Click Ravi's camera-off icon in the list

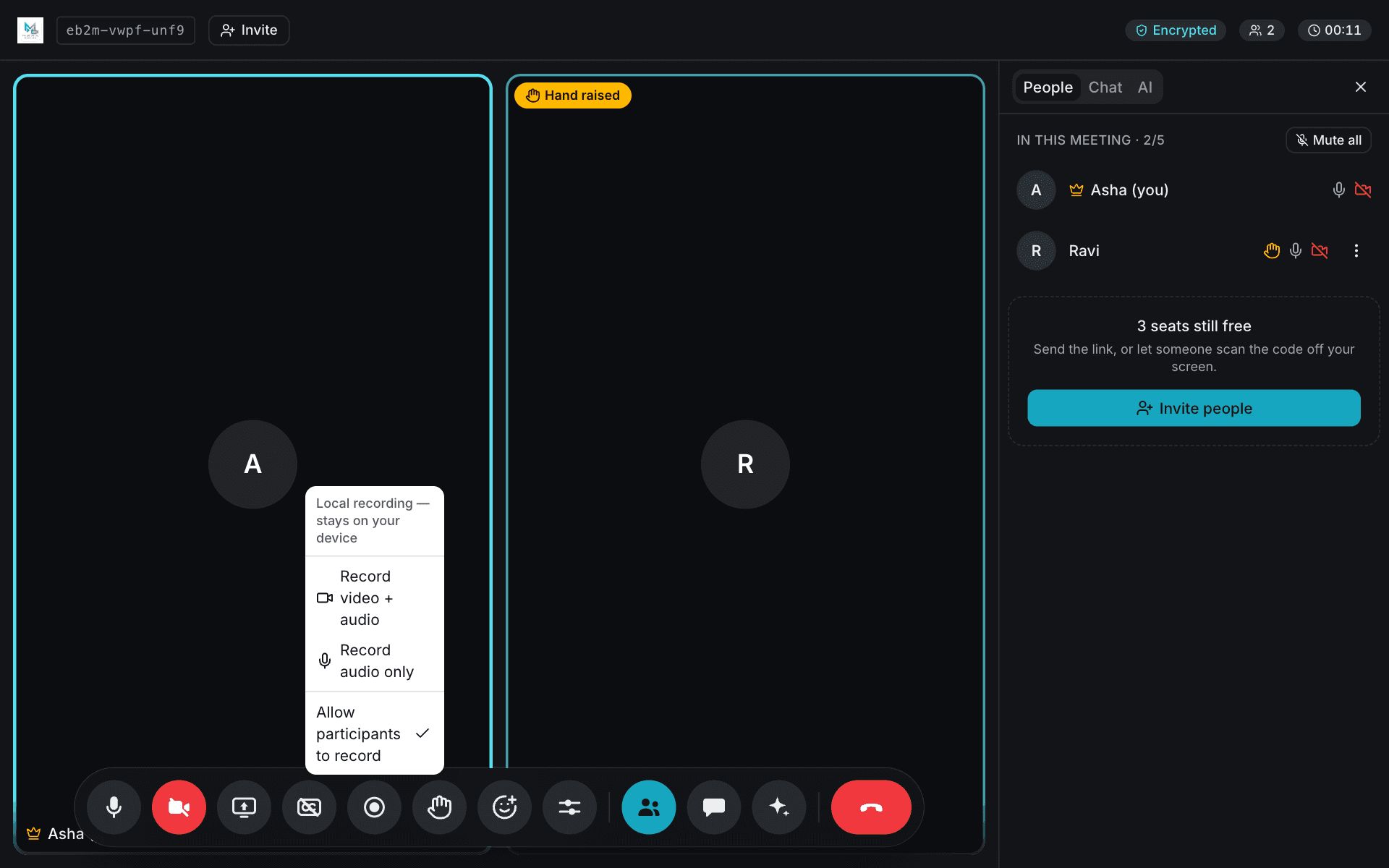coord(1320,251)
